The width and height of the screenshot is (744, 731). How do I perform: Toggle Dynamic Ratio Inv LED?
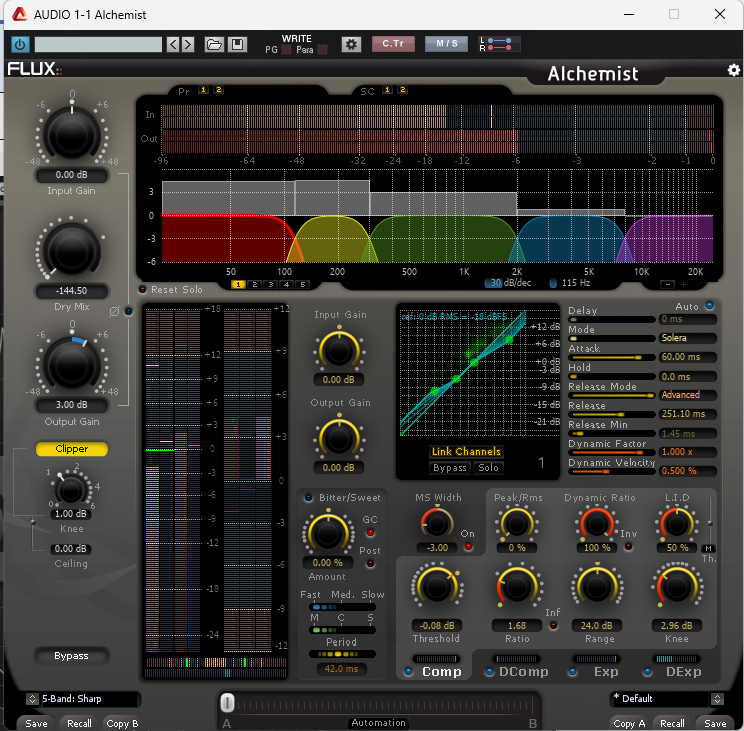[628, 546]
